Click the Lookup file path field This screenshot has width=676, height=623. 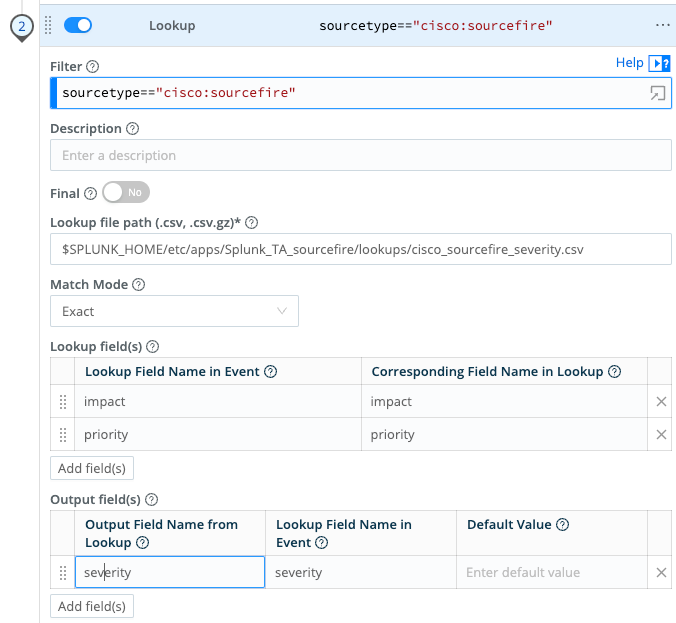click(x=361, y=249)
